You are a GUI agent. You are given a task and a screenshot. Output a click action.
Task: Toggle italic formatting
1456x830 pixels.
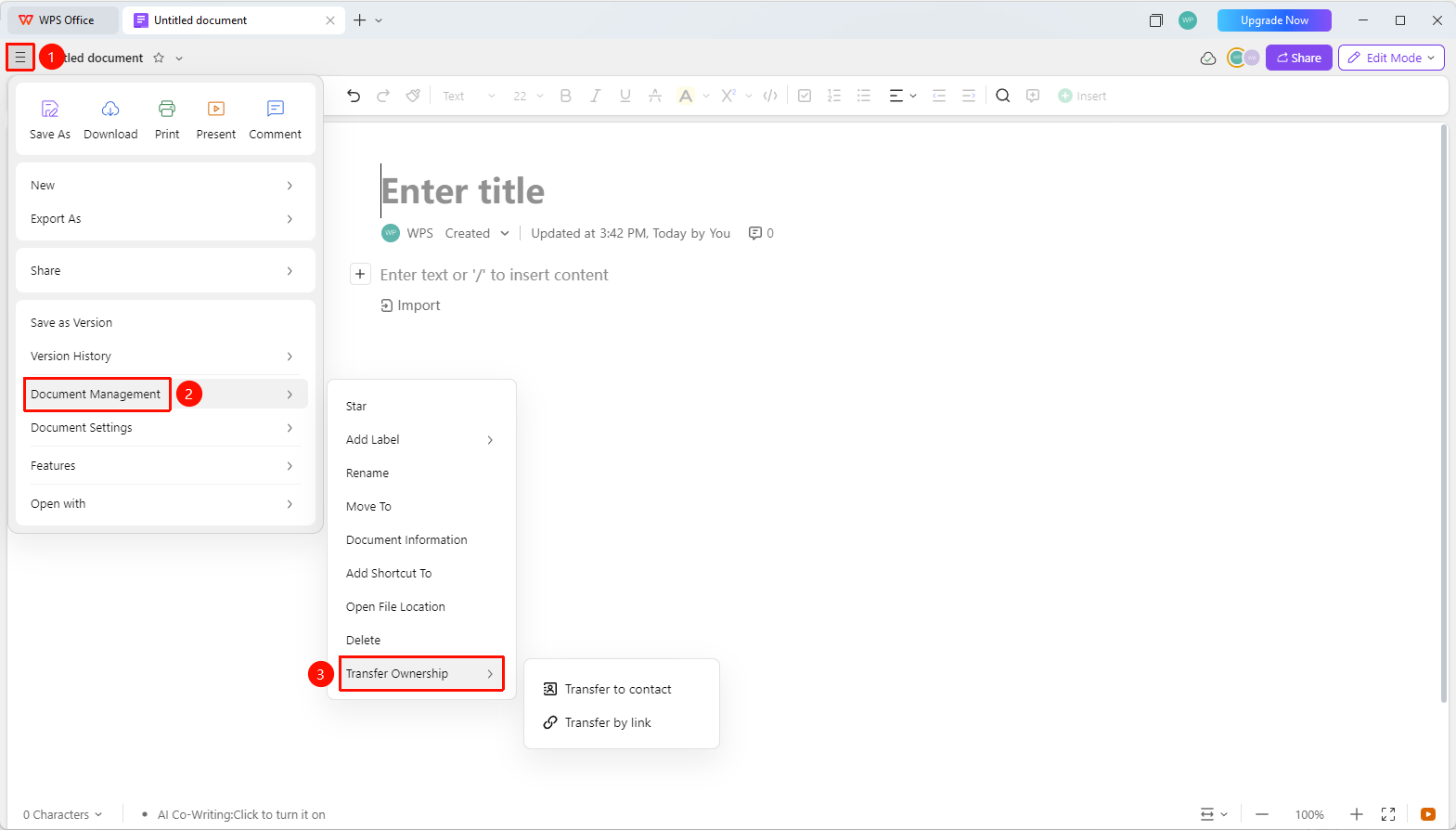596,96
